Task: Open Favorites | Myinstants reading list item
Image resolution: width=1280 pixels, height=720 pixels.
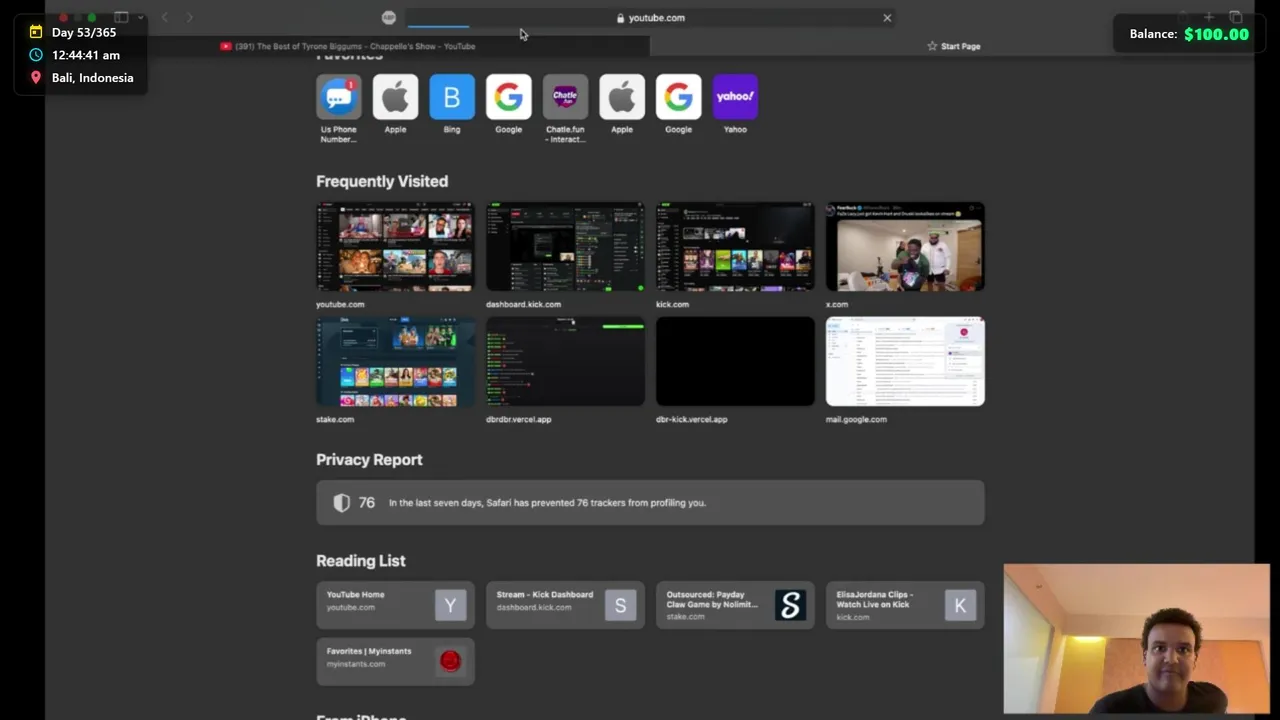Action: pos(395,661)
